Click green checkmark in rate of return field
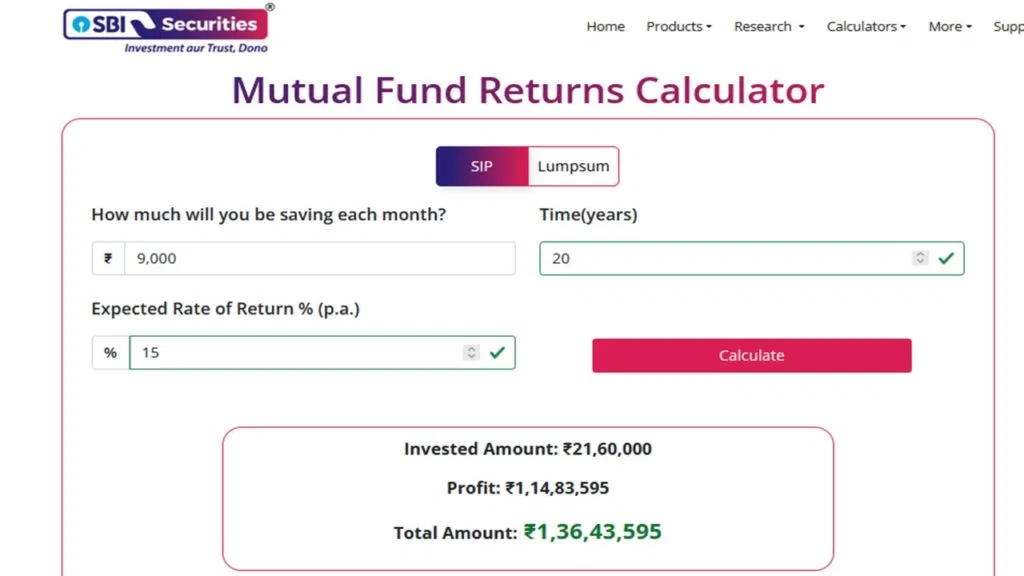This screenshot has width=1024, height=576. [x=497, y=352]
